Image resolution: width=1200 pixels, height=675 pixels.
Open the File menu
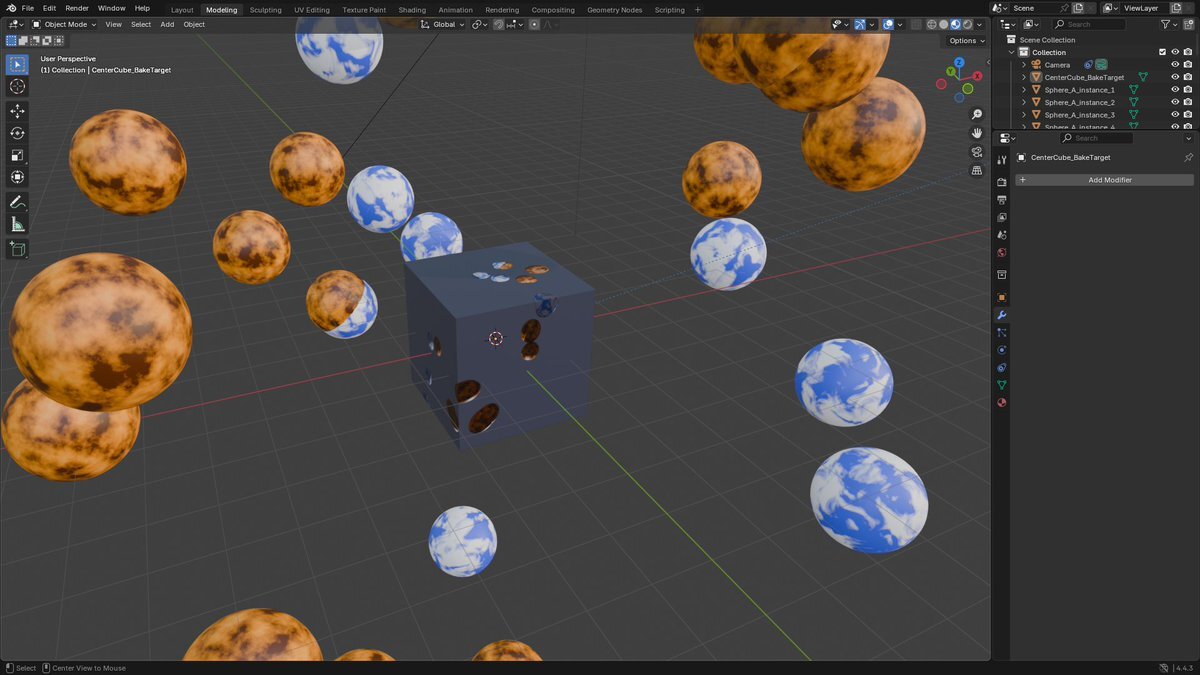point(28,8)
